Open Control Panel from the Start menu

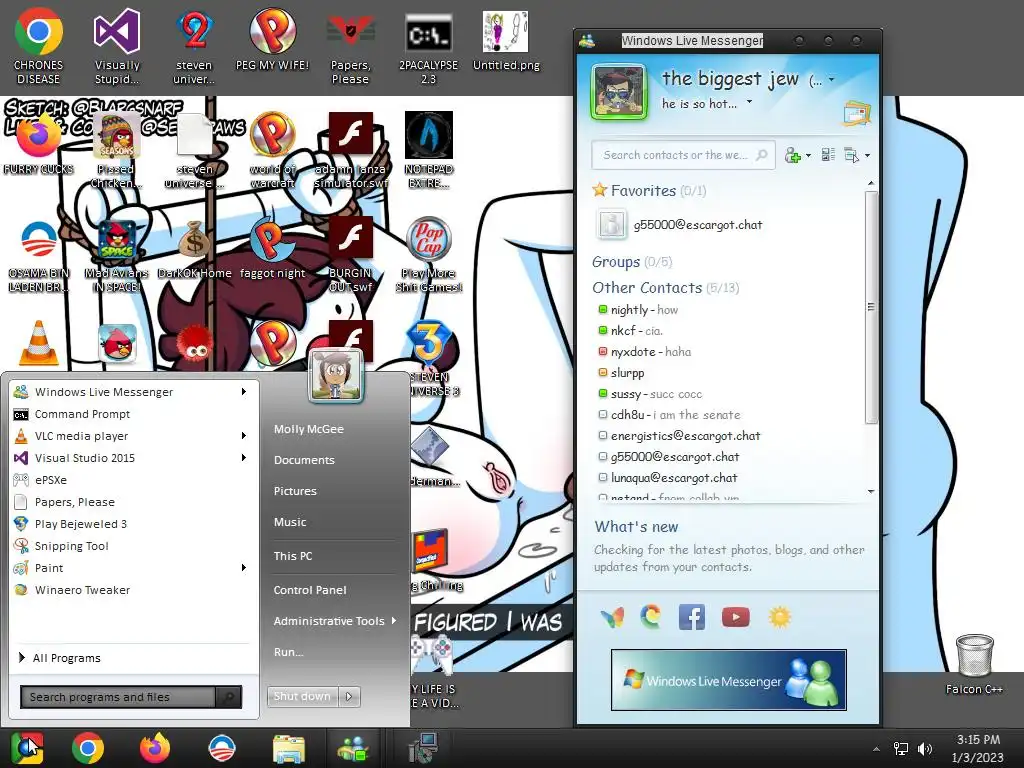310,590
